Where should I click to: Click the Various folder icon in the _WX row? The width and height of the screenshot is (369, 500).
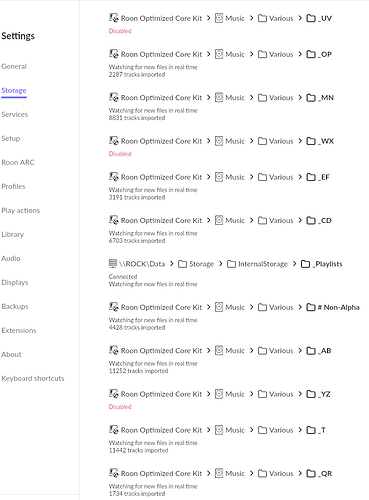263,141
